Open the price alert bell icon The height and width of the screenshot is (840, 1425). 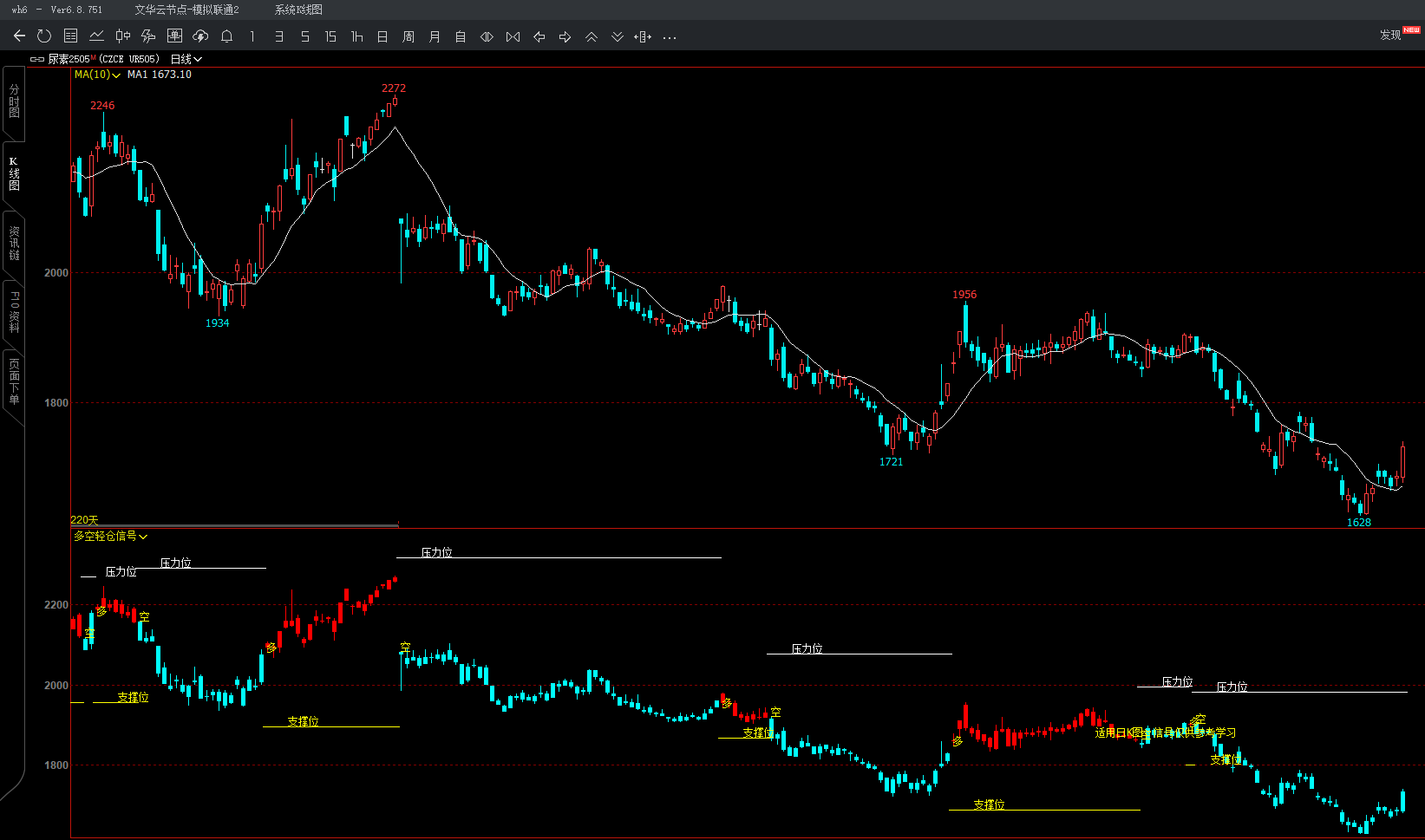pos(227,36)
